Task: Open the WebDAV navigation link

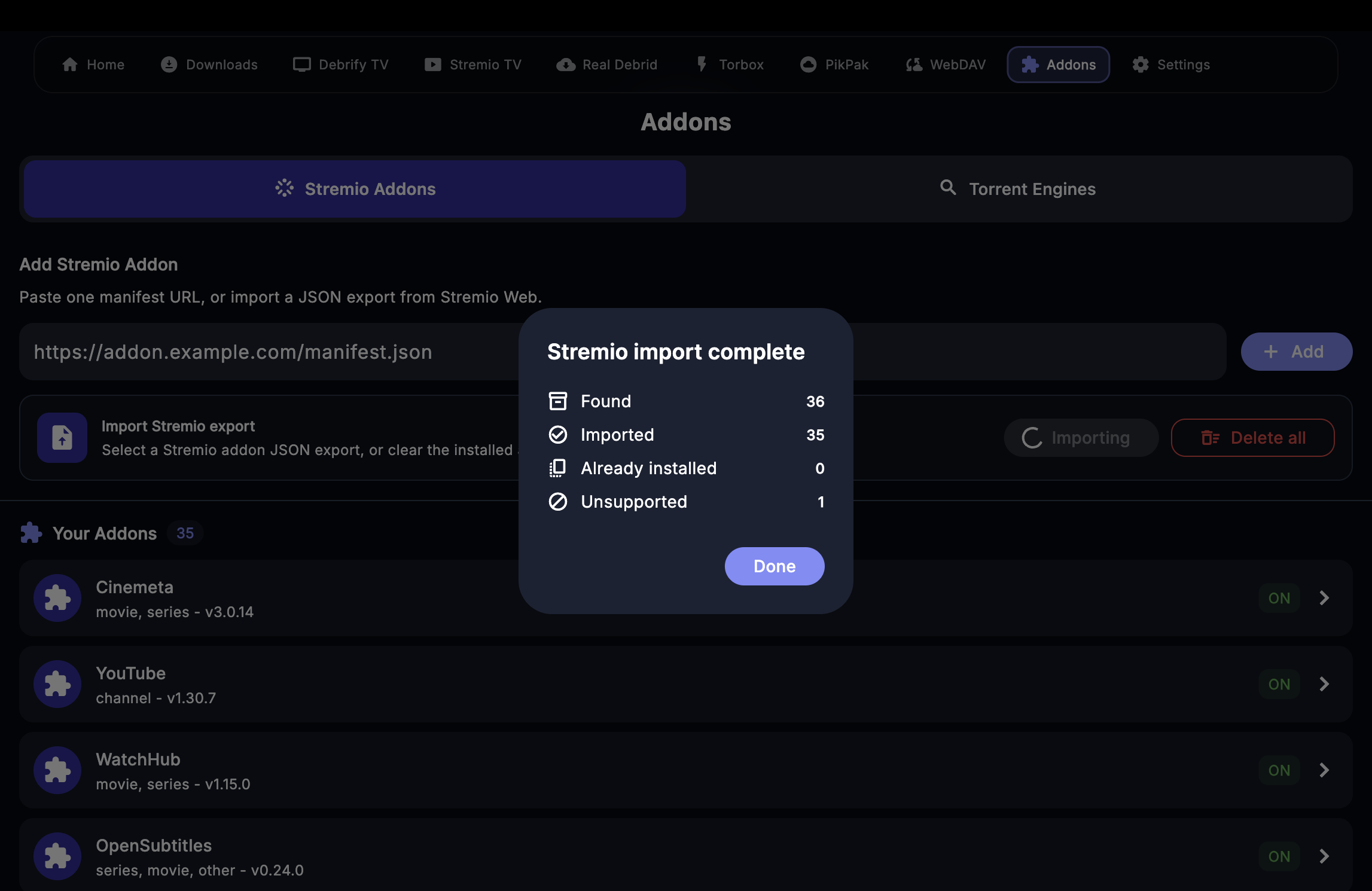Action: pyautogui.click(x=946, y=65)
